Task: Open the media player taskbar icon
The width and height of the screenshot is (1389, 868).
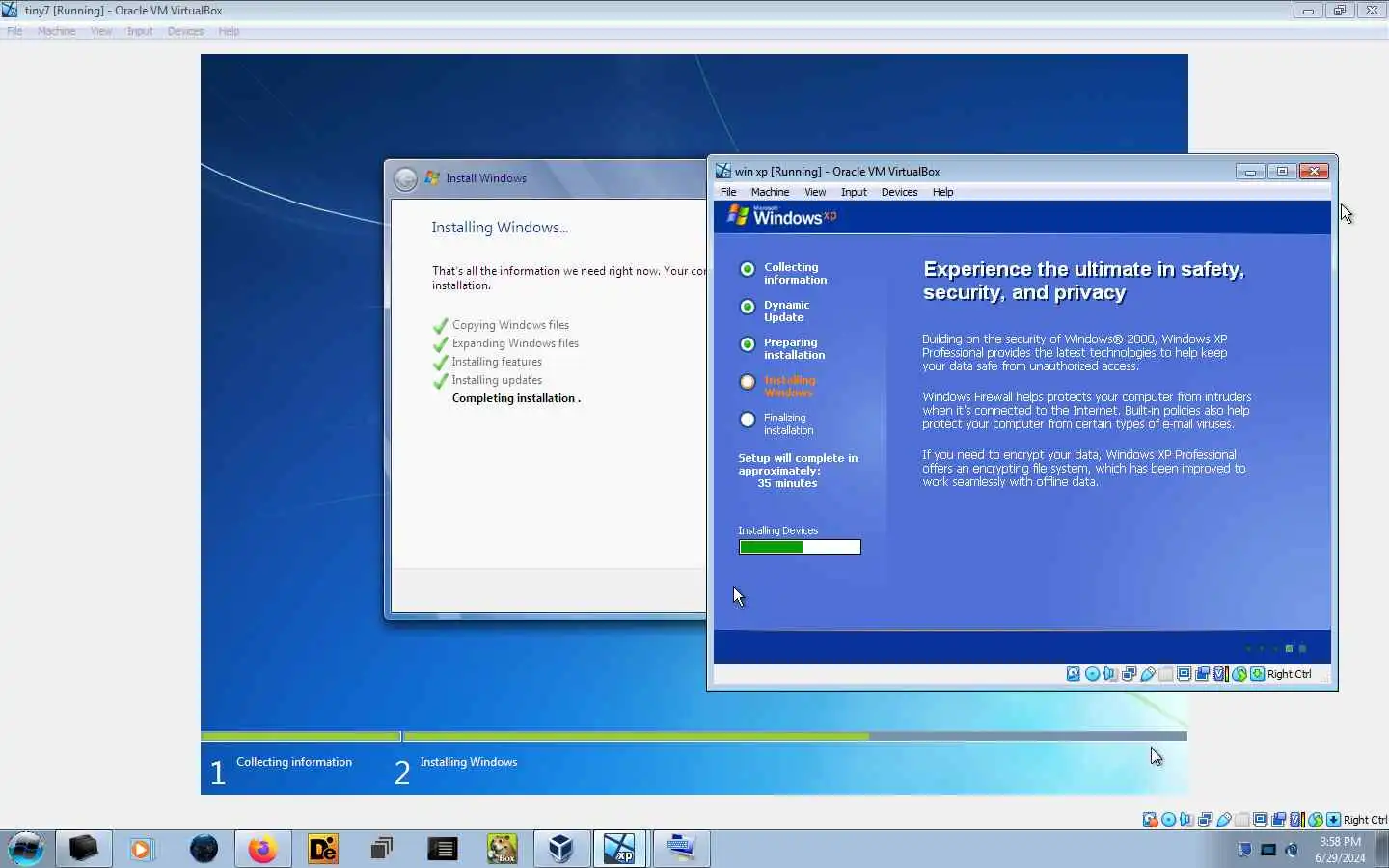Action: click(x=143, y=849)
